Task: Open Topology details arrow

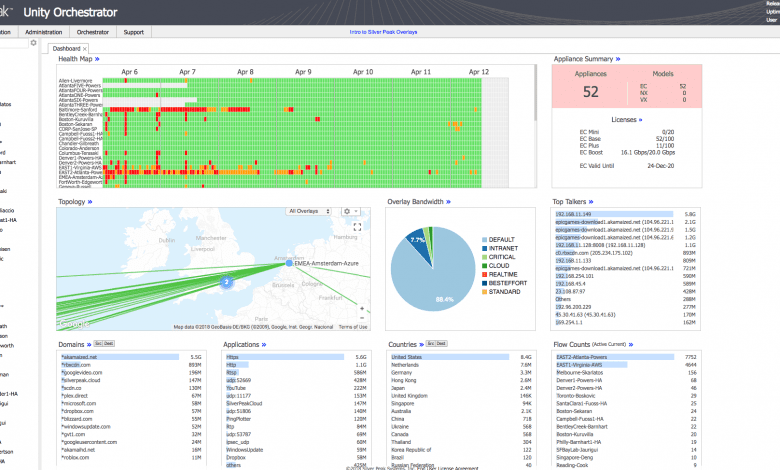Action: point(90,202)
